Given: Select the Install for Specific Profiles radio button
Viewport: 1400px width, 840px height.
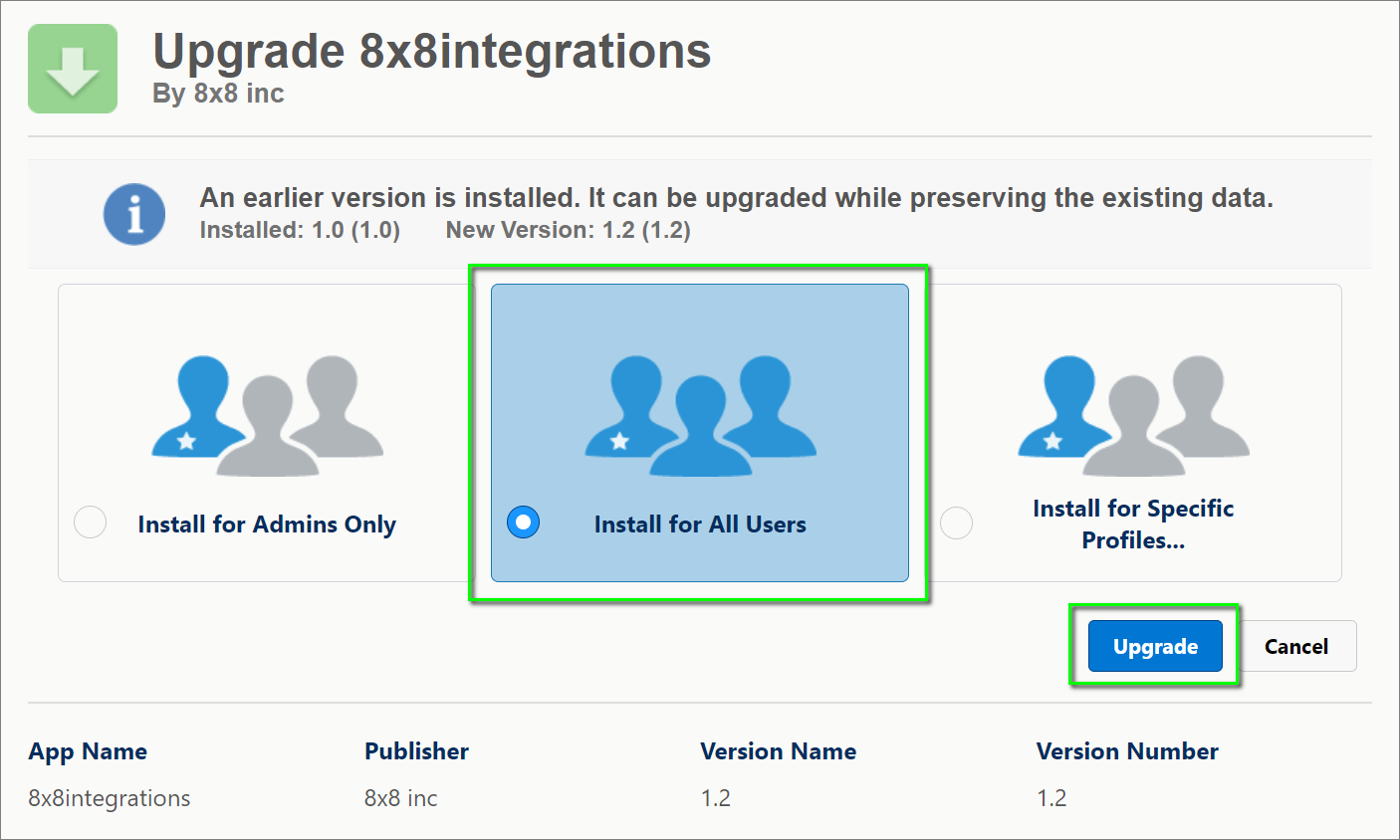Looking at the screenshot, I should pos(956,523).
